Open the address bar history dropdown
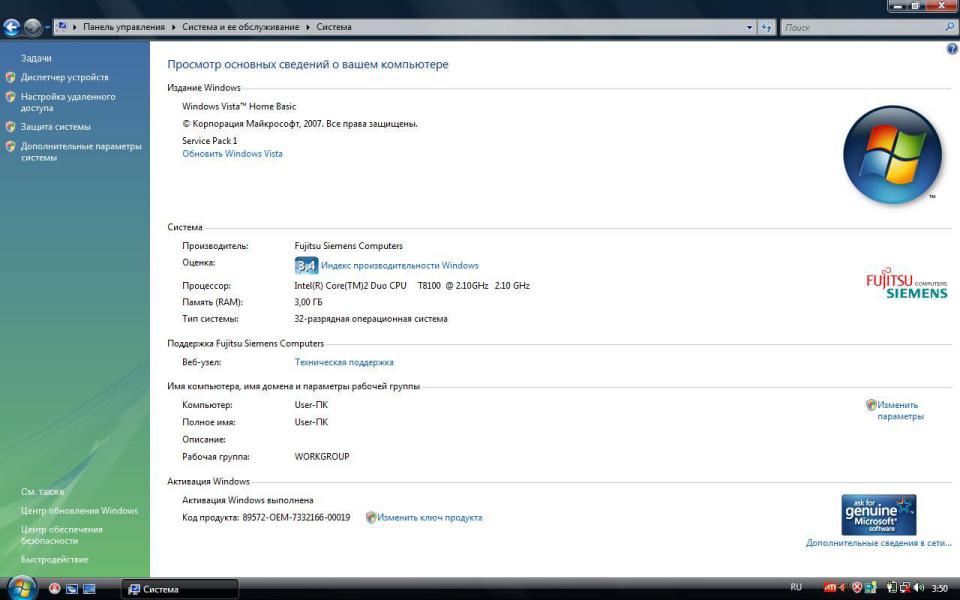The height and width of the screenshot is (600, 960). 749,27
